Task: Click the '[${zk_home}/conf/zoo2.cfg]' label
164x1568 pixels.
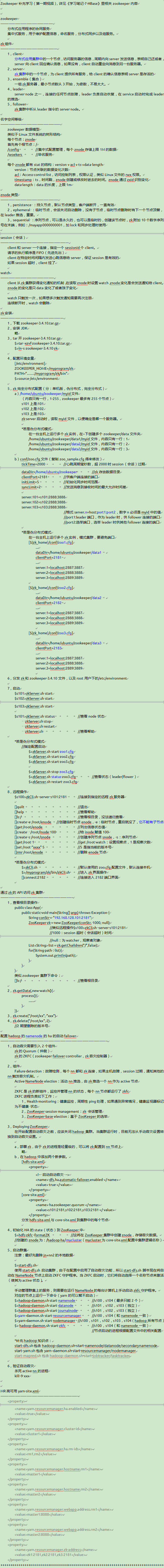Action: pyautogui.click(x=51, y=587)
